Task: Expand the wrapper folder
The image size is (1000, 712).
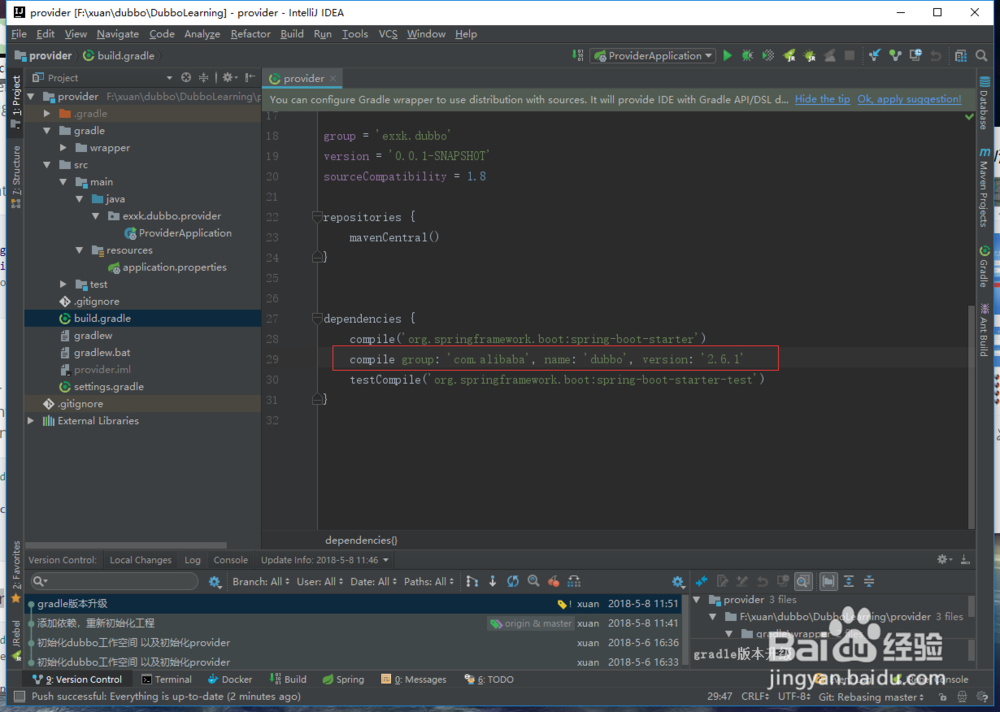Action: [x=63, y=147]
